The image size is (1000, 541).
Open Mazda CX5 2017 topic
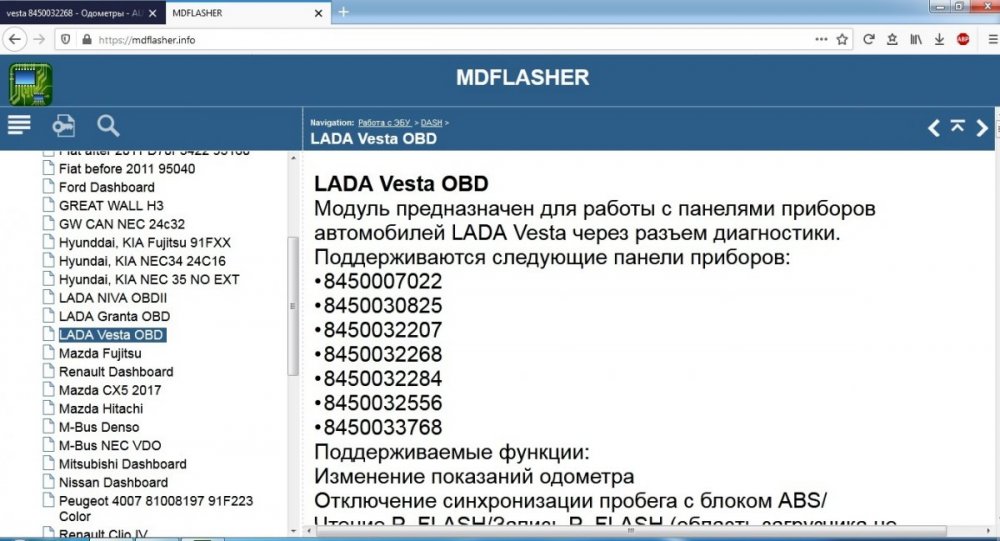click(x=110, y=390)
